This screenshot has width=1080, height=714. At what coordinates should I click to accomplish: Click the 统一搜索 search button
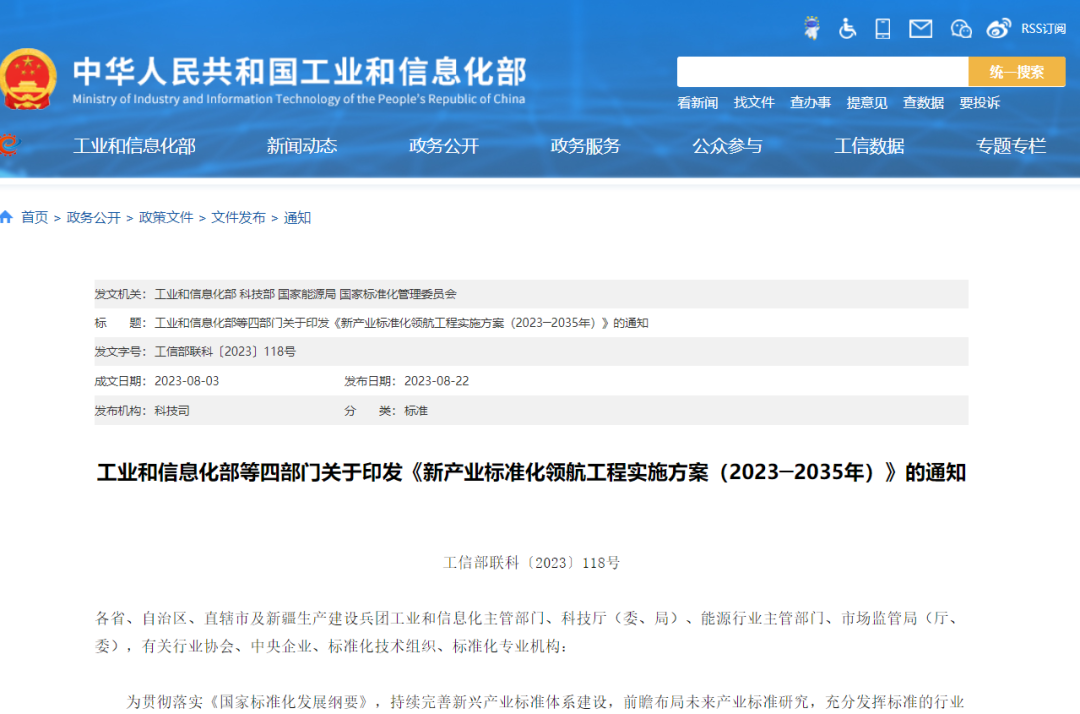1017,72
